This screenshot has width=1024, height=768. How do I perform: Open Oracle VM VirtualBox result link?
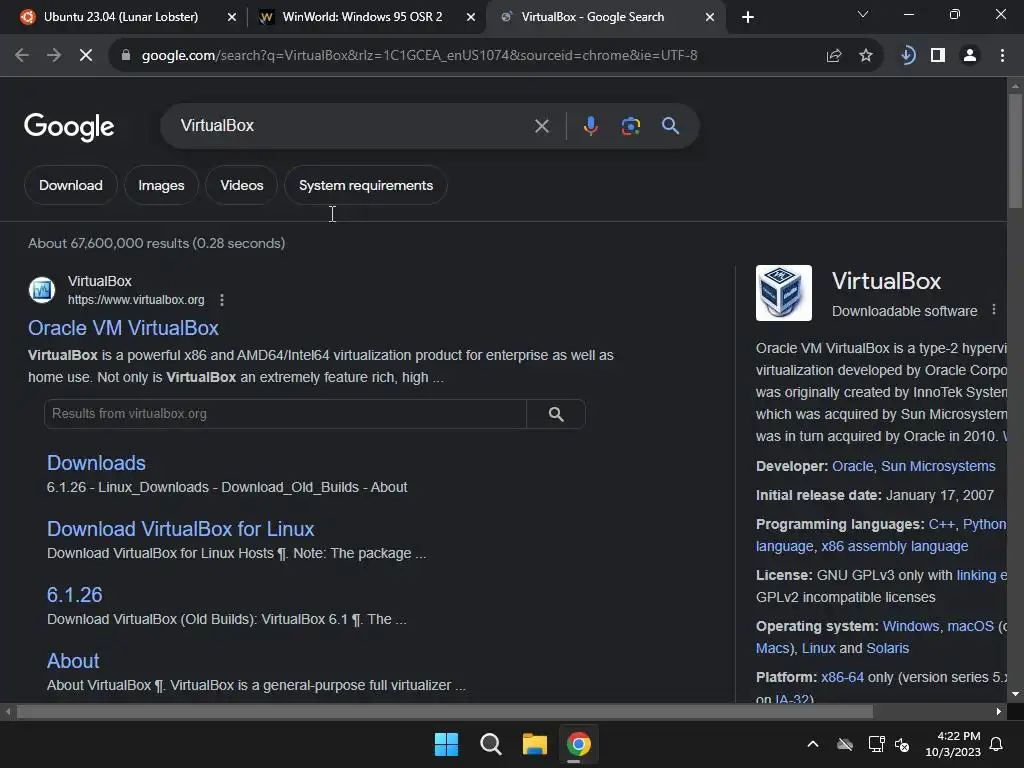point(123,328)
